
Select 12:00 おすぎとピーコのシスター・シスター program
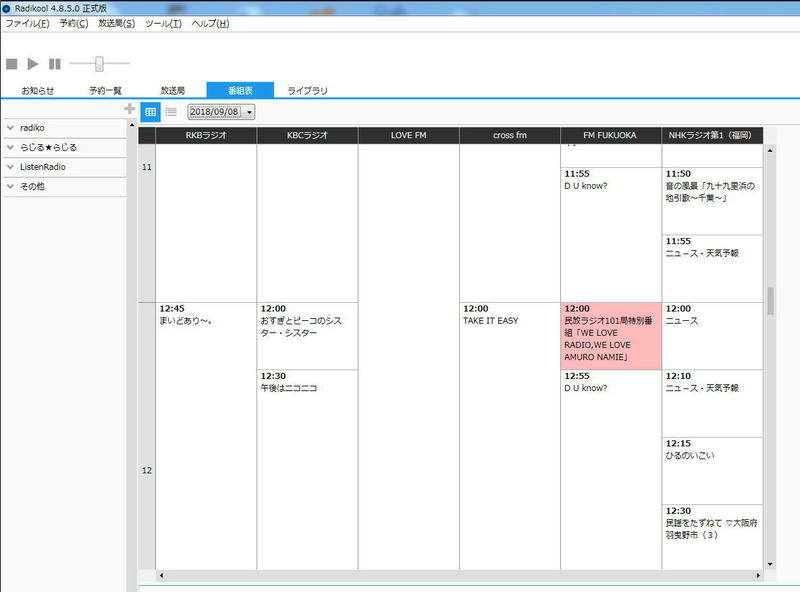point(307,336)
